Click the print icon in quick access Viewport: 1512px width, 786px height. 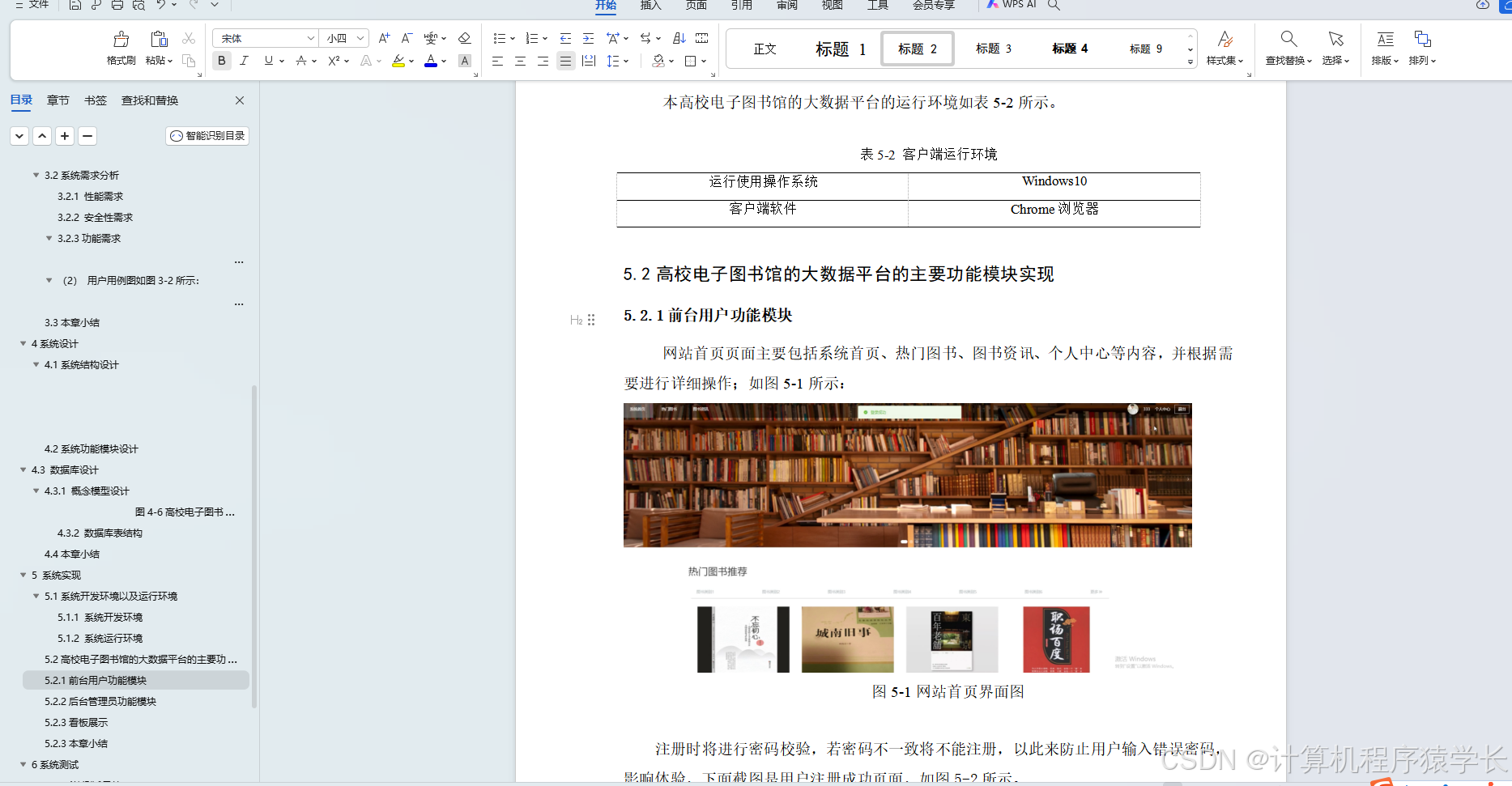117,5
